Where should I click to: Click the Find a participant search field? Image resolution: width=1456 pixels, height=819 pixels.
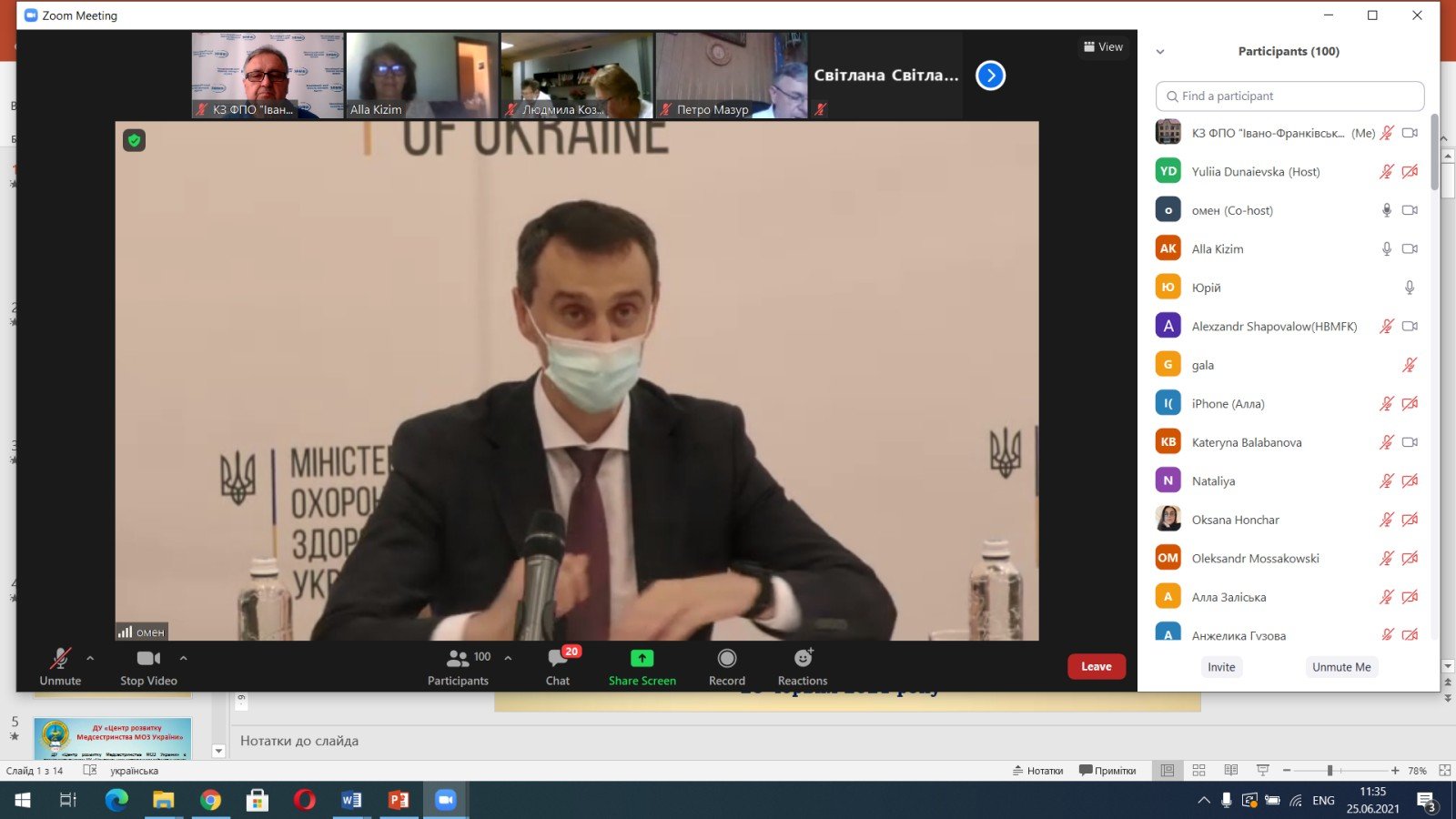click(1289, 96)
